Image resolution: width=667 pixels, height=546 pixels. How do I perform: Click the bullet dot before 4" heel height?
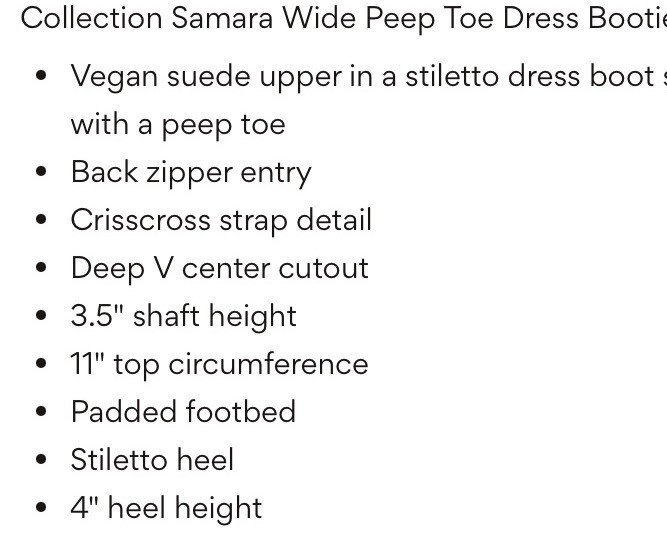click(x=41, y=508)
